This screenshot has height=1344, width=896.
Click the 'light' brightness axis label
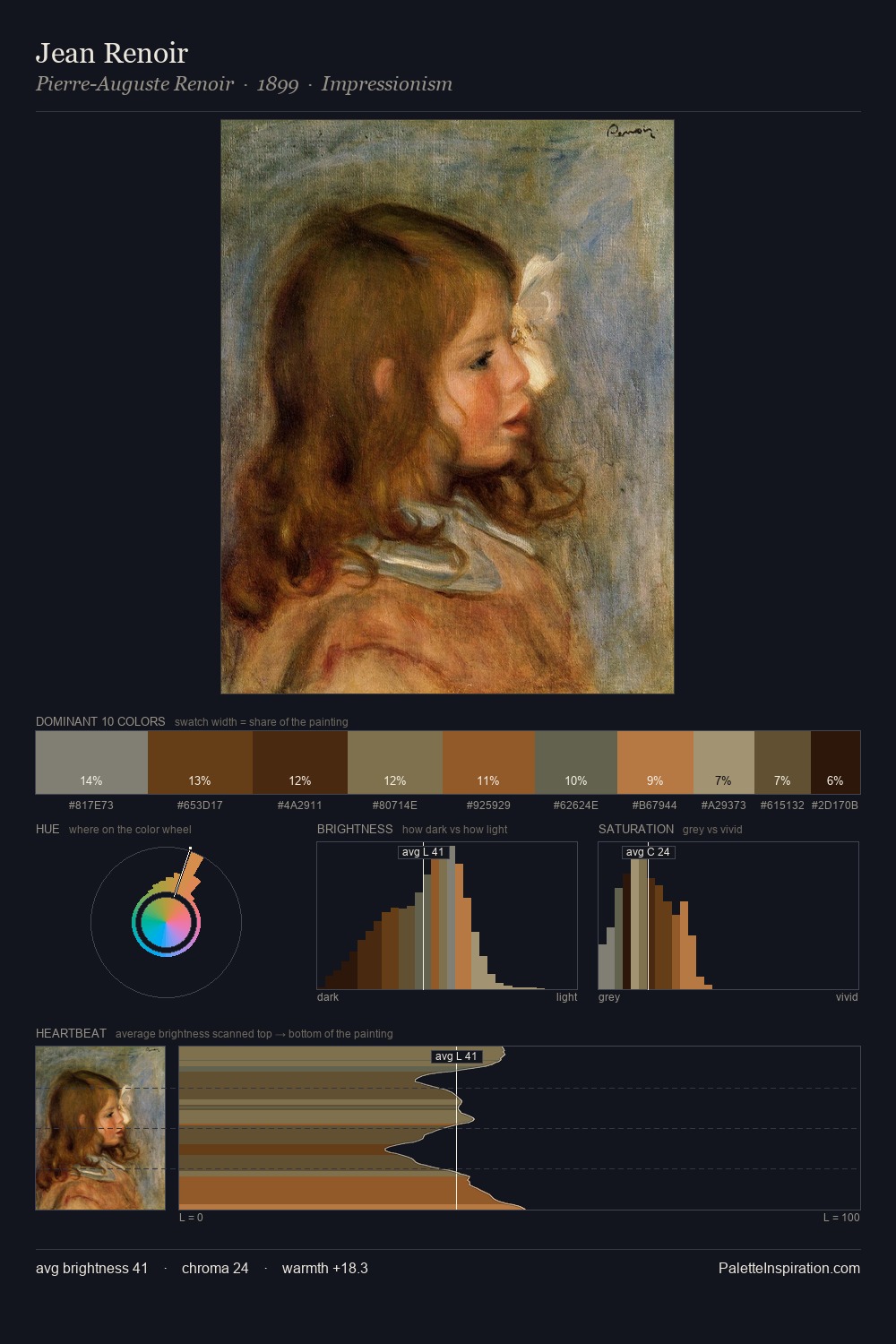coord(566,997)
